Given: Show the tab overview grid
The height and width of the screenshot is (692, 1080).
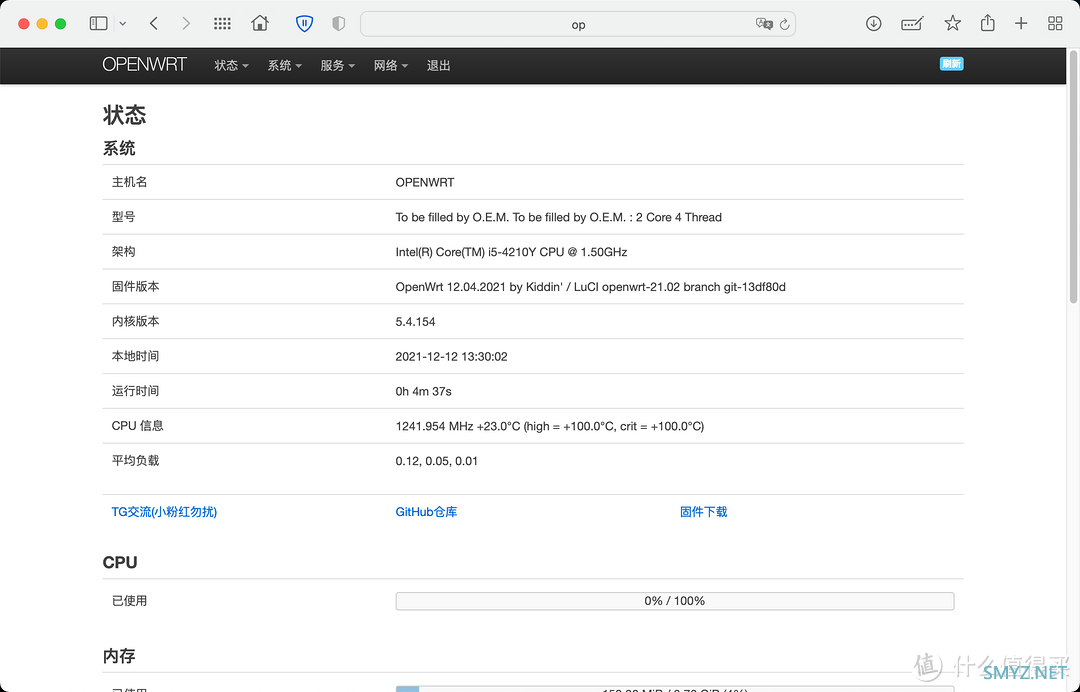Looking at the screenshot, I should (x=1055, y=23).
